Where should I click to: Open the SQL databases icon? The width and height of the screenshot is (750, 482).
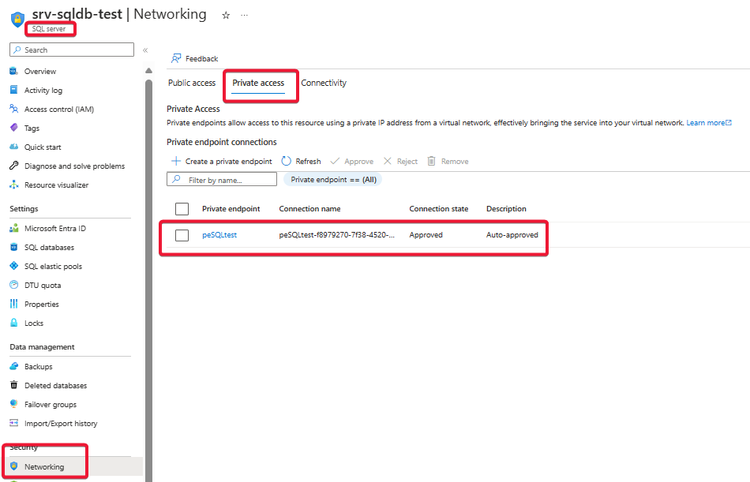coord(14,247)
